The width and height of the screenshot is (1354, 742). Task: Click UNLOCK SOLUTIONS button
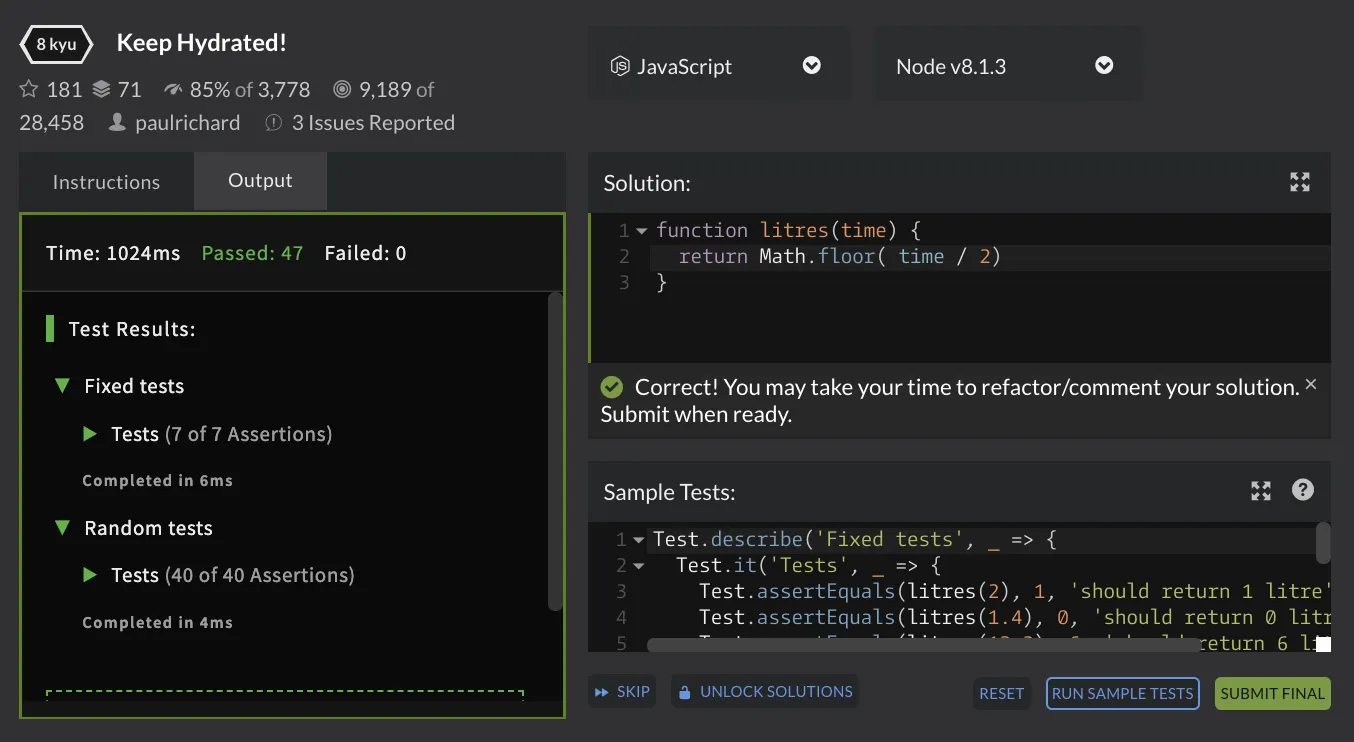pyautogui.click(x=765, y=692)
